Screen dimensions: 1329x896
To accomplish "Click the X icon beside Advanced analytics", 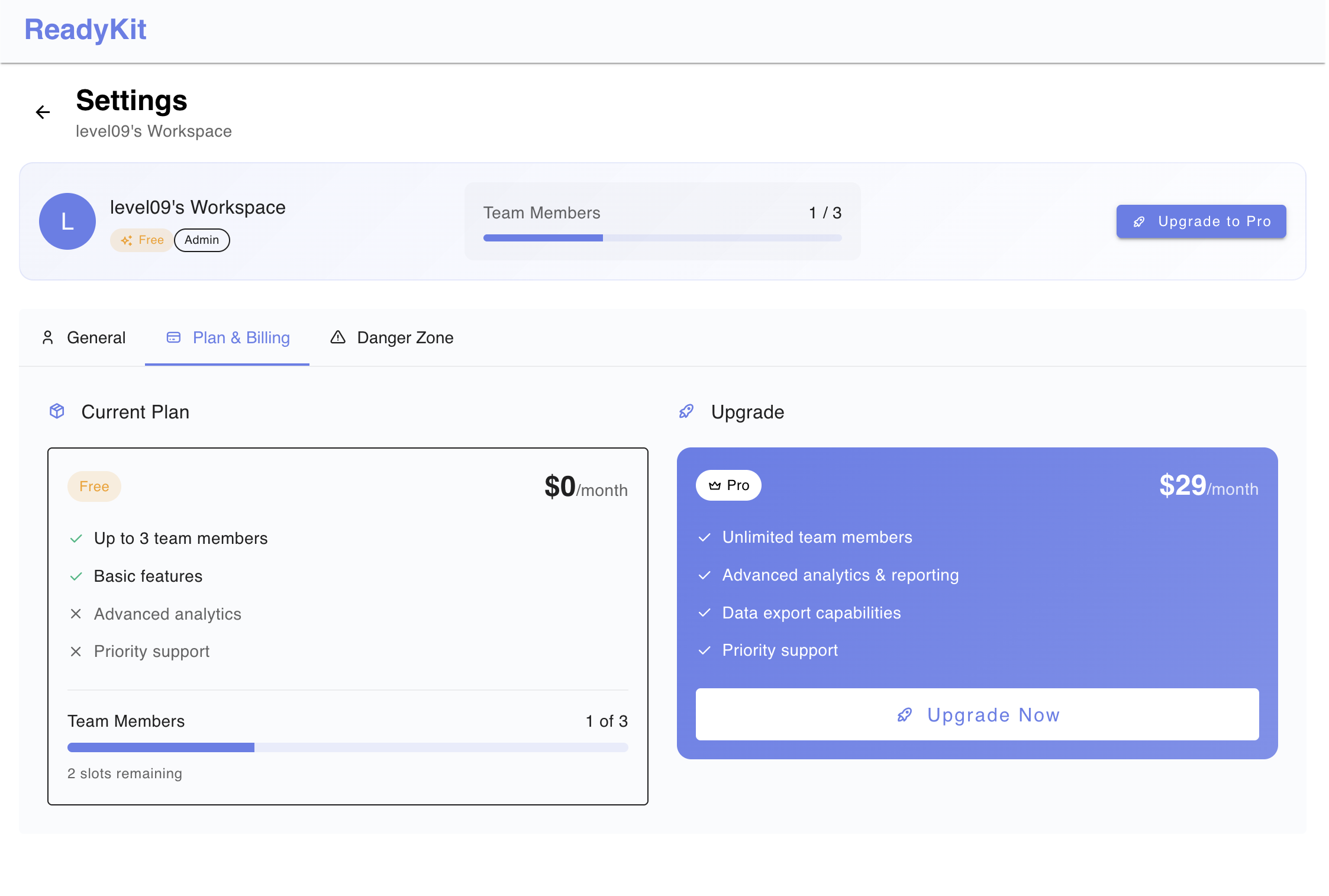I will tap(76, 614).
